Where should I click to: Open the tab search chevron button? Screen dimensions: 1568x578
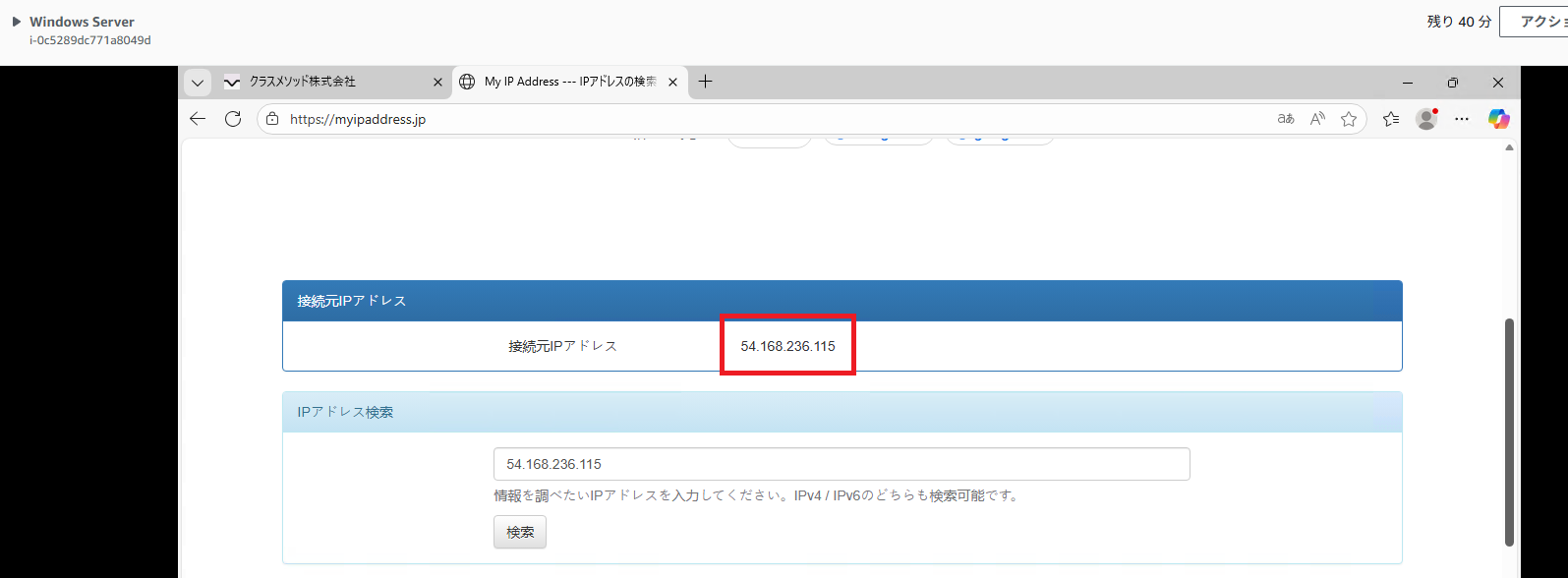[x=198, y=83]
